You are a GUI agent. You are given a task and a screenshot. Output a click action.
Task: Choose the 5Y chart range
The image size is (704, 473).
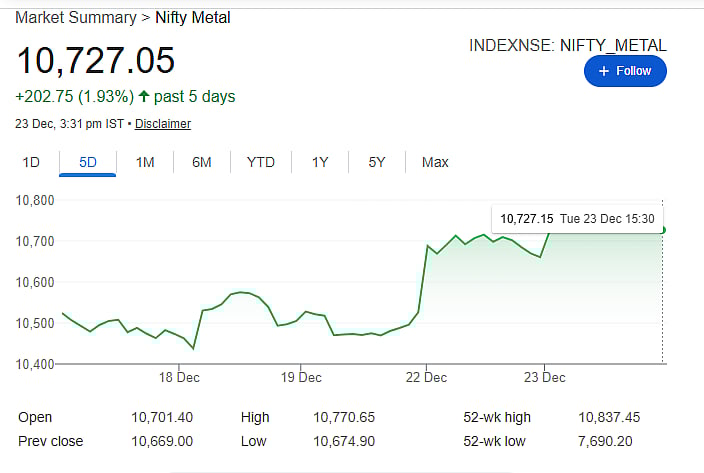(x=377, y=162)
